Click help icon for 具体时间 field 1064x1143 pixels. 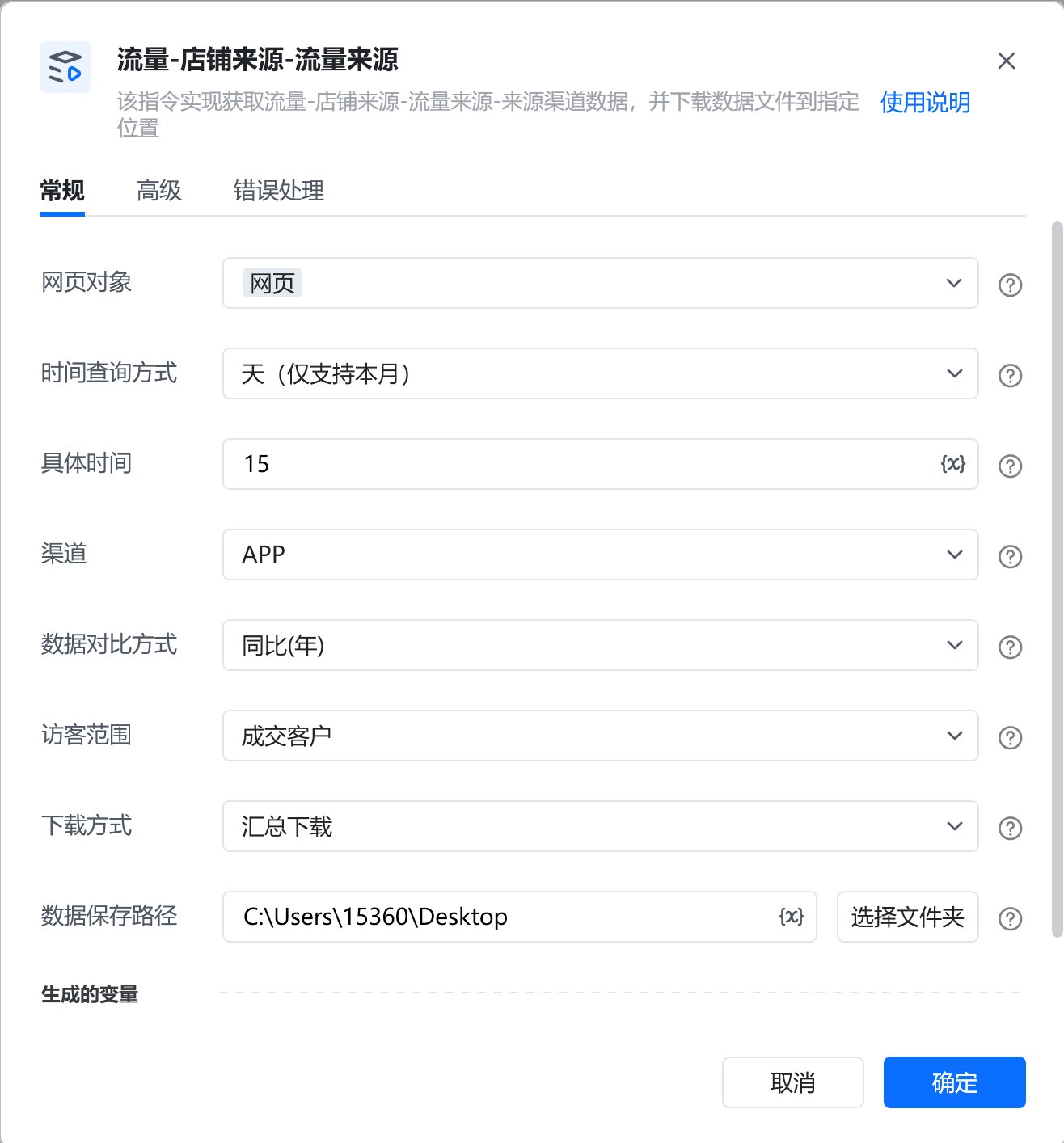coord(1010,466)
